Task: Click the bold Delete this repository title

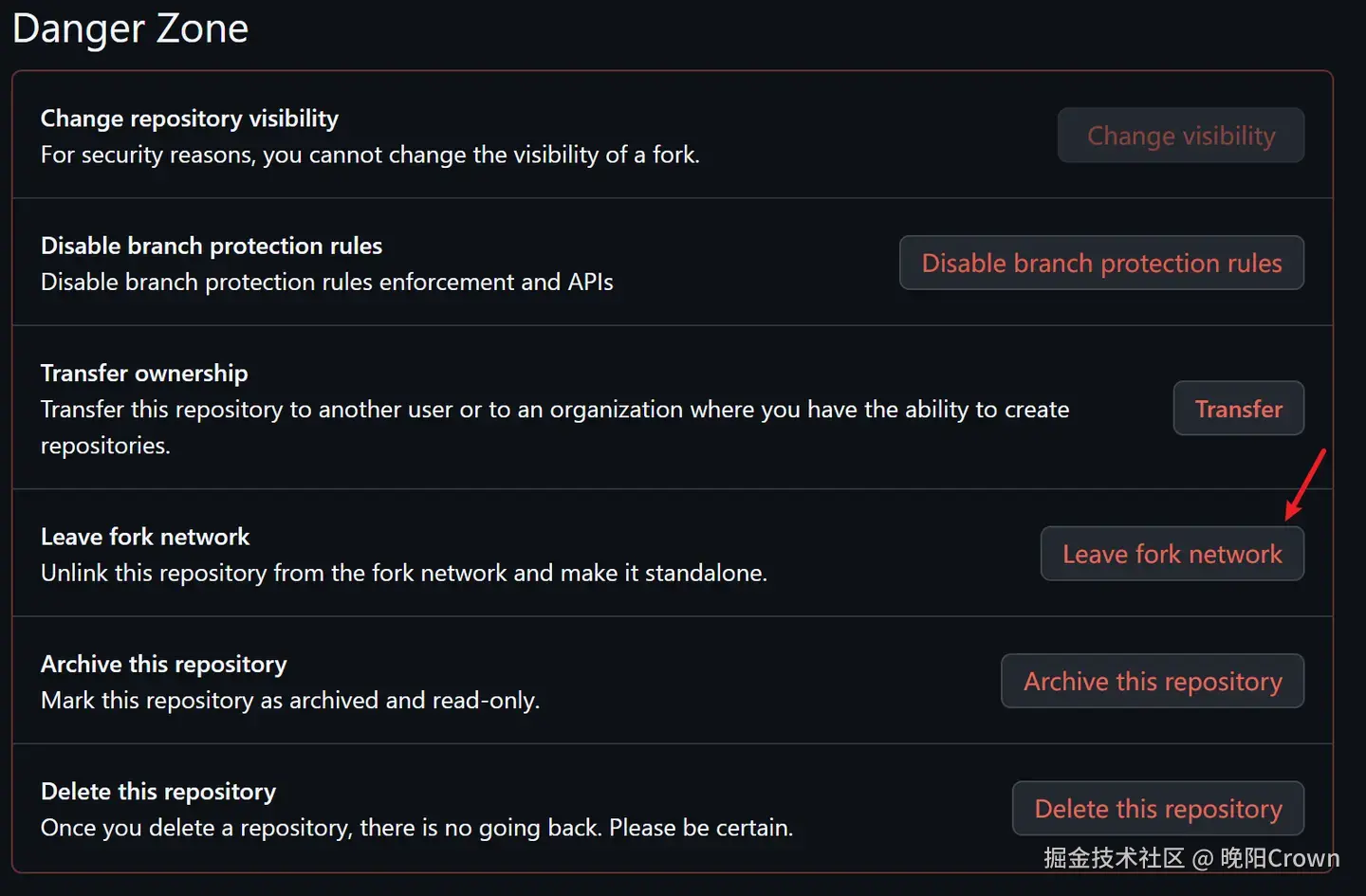Action: [x=157, y=791]
